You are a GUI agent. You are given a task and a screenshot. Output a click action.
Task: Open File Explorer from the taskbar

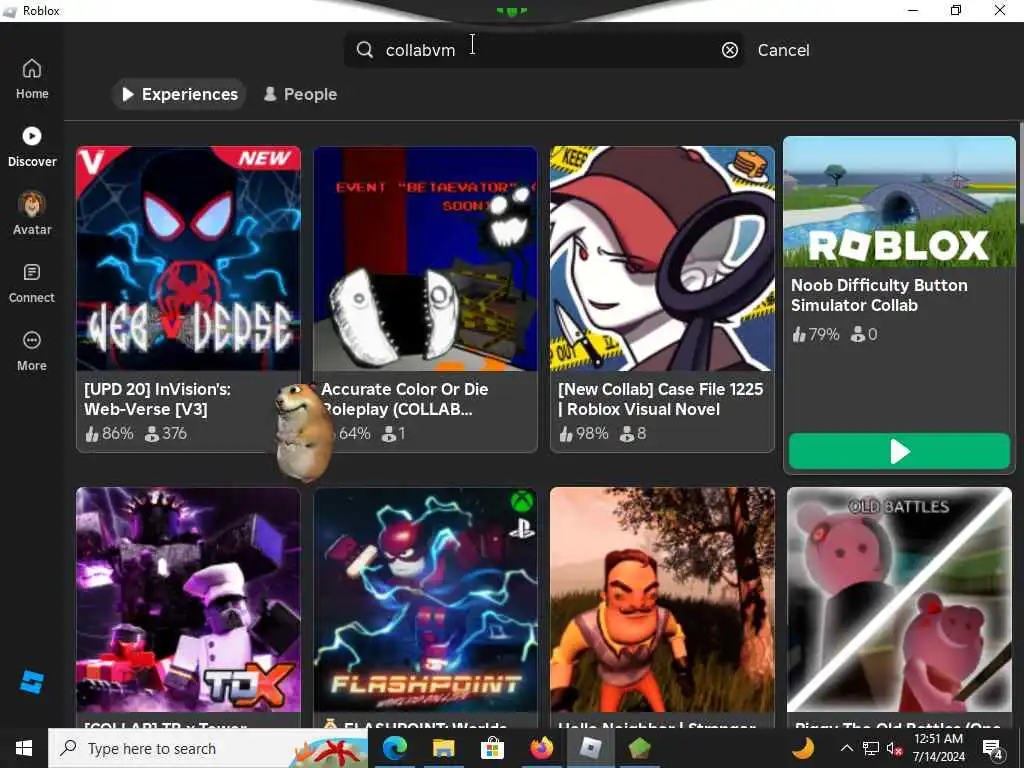pyautogui.click(x=443, y=748)
